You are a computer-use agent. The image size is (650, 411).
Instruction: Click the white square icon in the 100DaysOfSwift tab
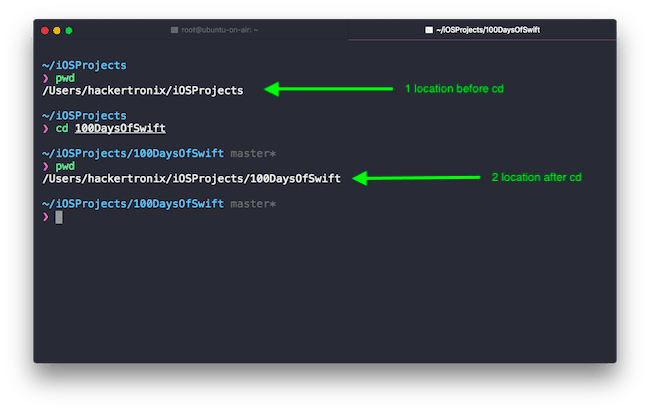[x=429, y=31]
